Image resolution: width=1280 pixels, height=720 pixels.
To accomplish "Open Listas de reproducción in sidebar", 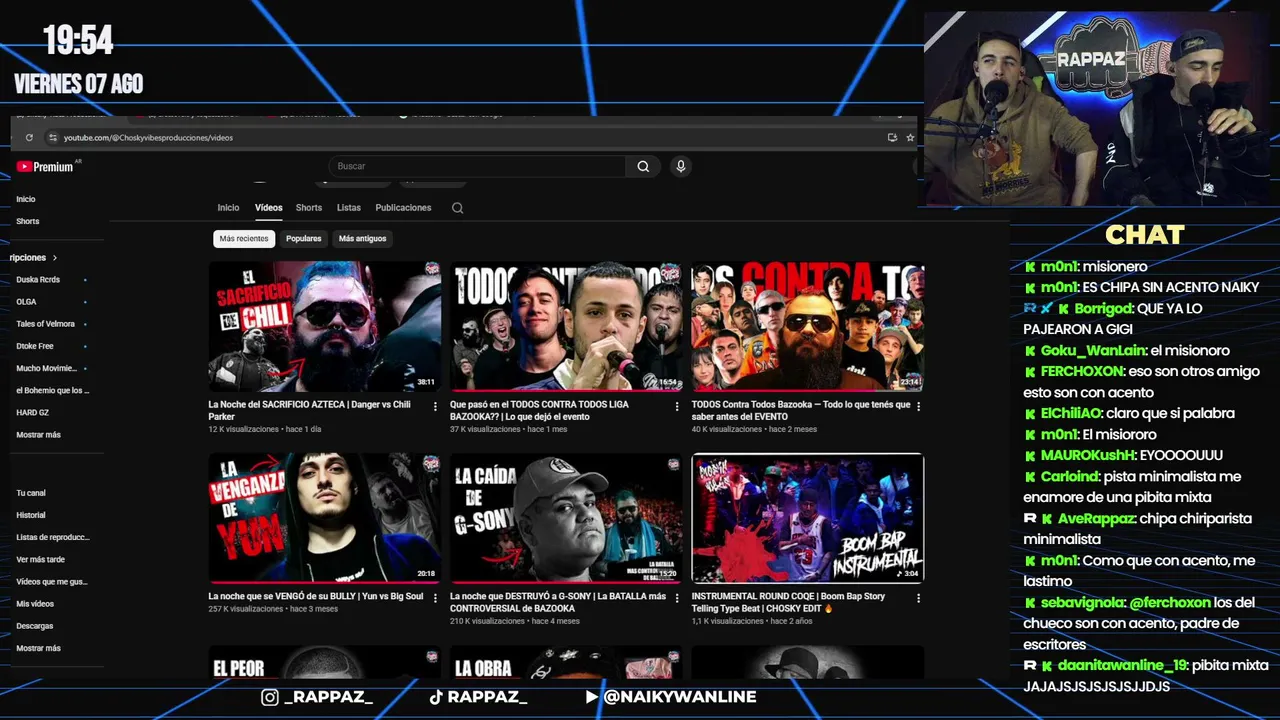I will click(x=53, y=537).
